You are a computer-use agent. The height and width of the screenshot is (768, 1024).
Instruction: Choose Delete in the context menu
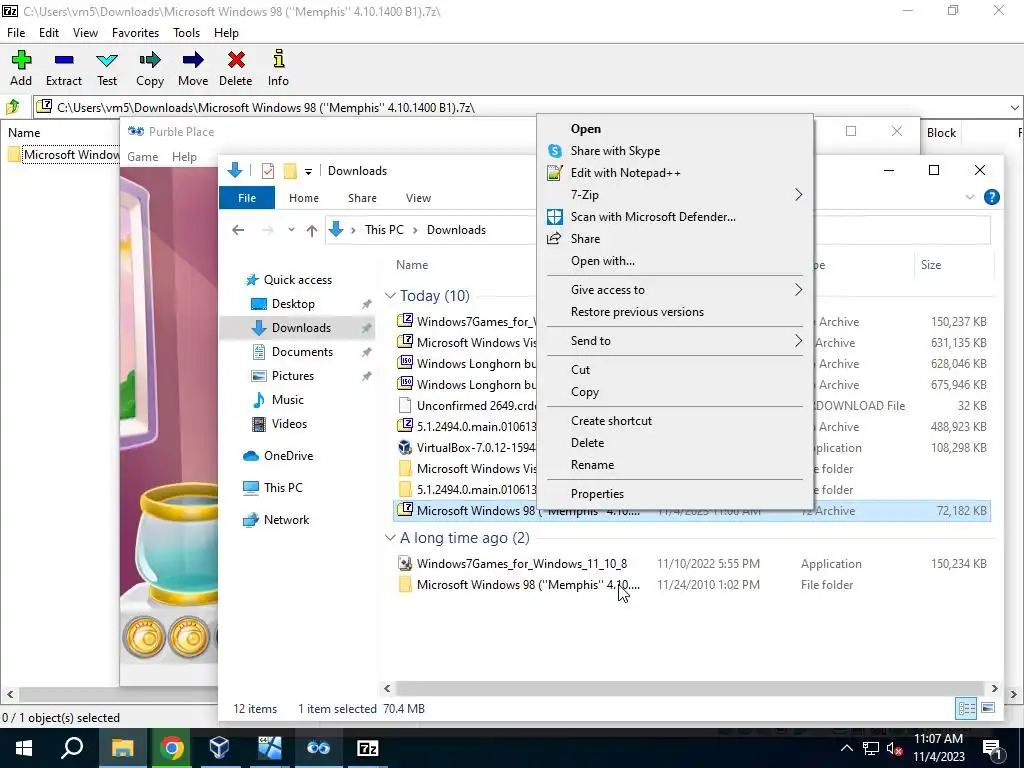coord(675,443)
